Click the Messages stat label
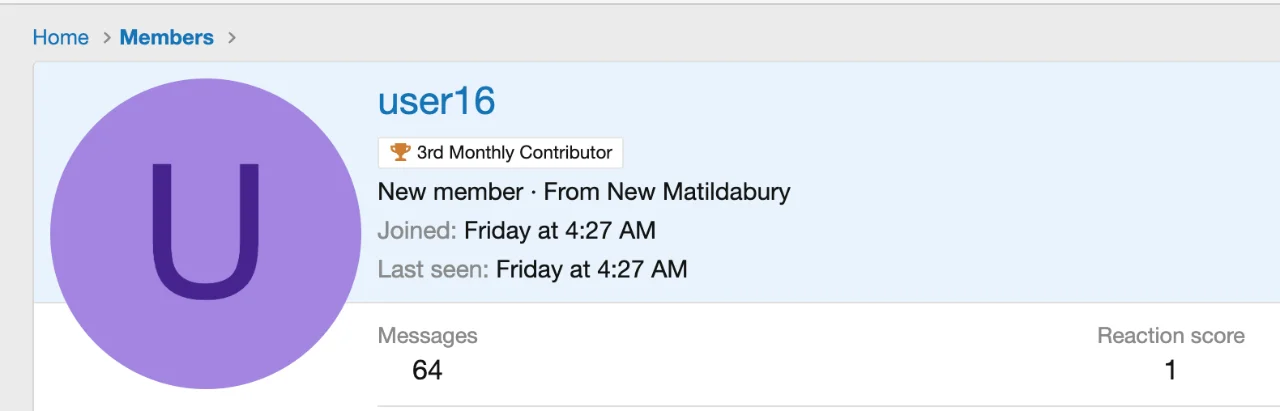The height and width of the screenshot is (411, 1280). click(427, 336)
